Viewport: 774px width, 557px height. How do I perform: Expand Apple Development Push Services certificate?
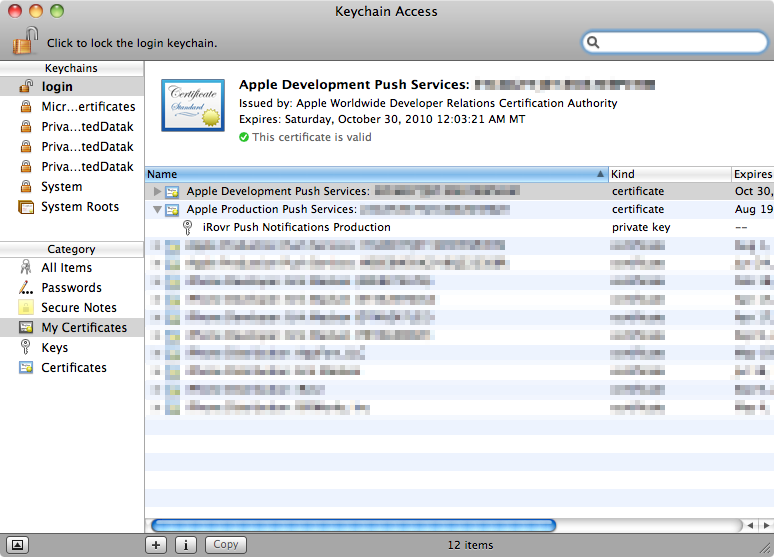click(x=157, y=191)
